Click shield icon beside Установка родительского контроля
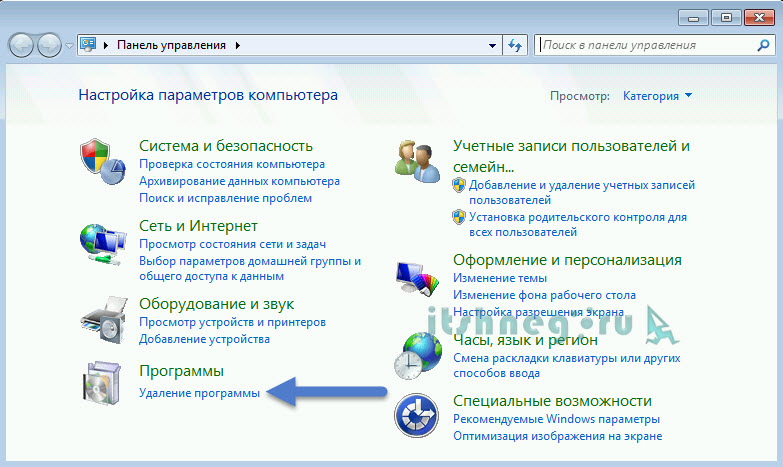Viewport: 783px width, 467px height. point(459,217)
